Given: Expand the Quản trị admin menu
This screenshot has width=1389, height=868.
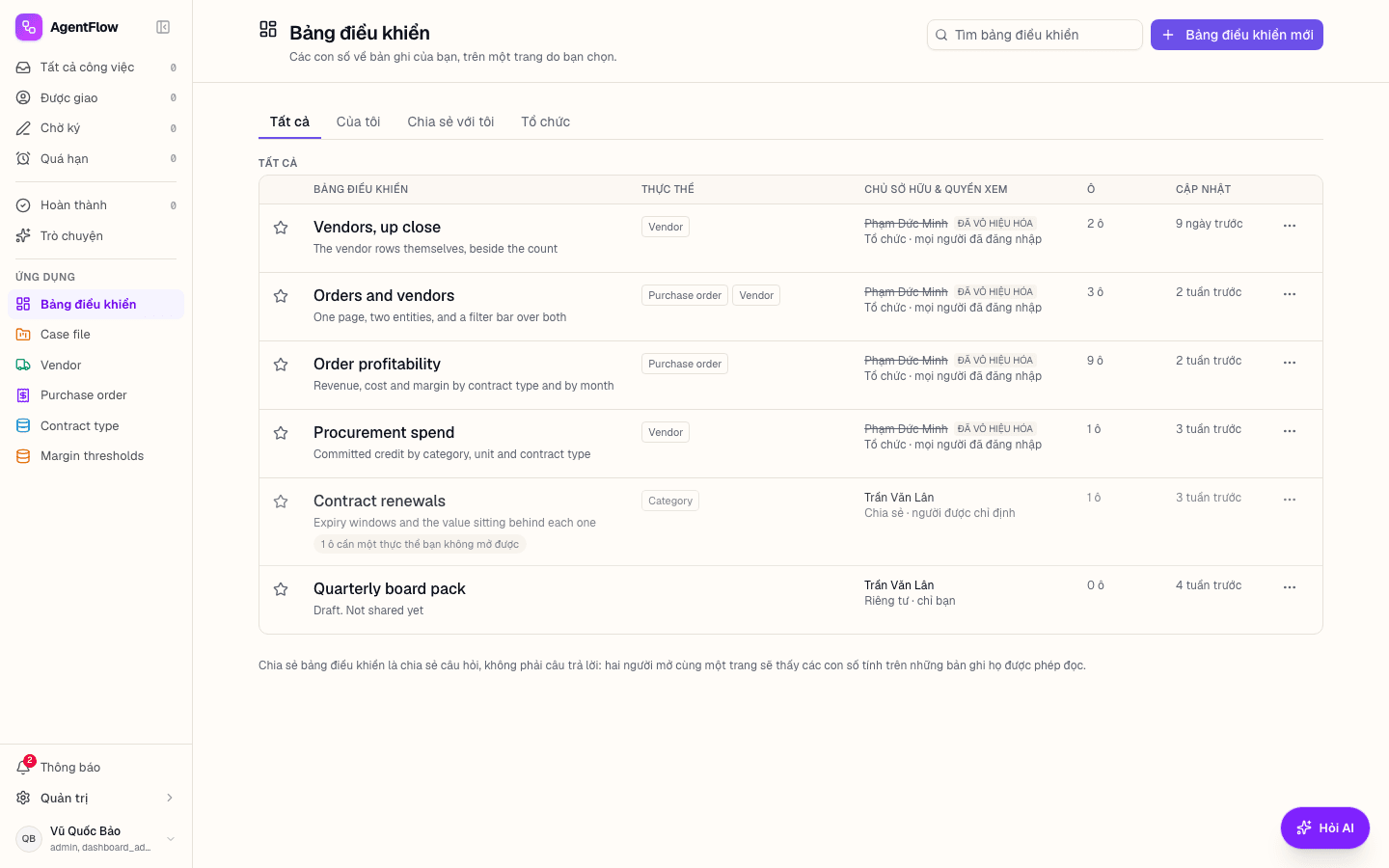Looking at the screenshot, I should [x=95, y=798].
